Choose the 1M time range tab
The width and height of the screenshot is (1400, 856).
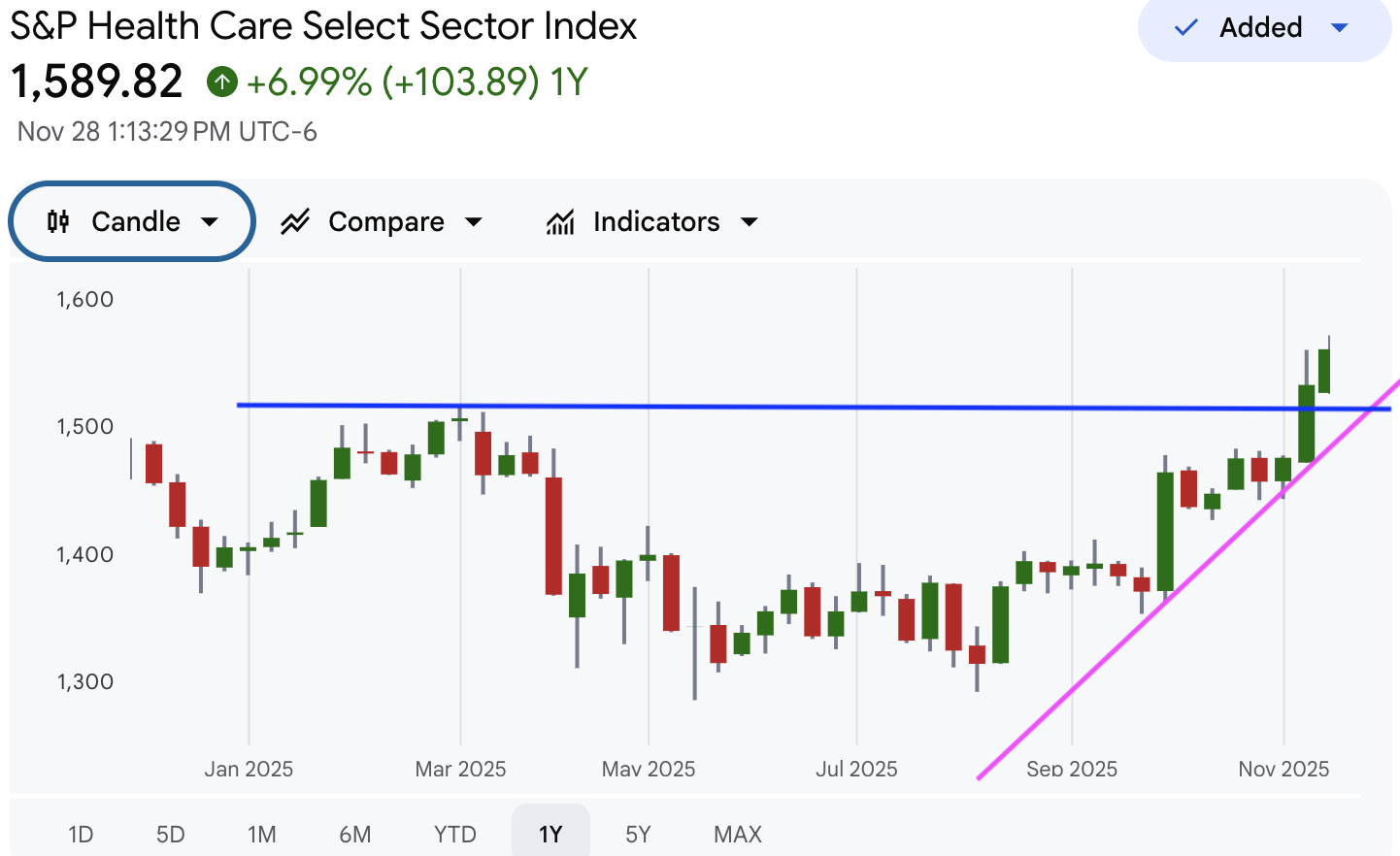pyautogui.click(x=262, y=835)
